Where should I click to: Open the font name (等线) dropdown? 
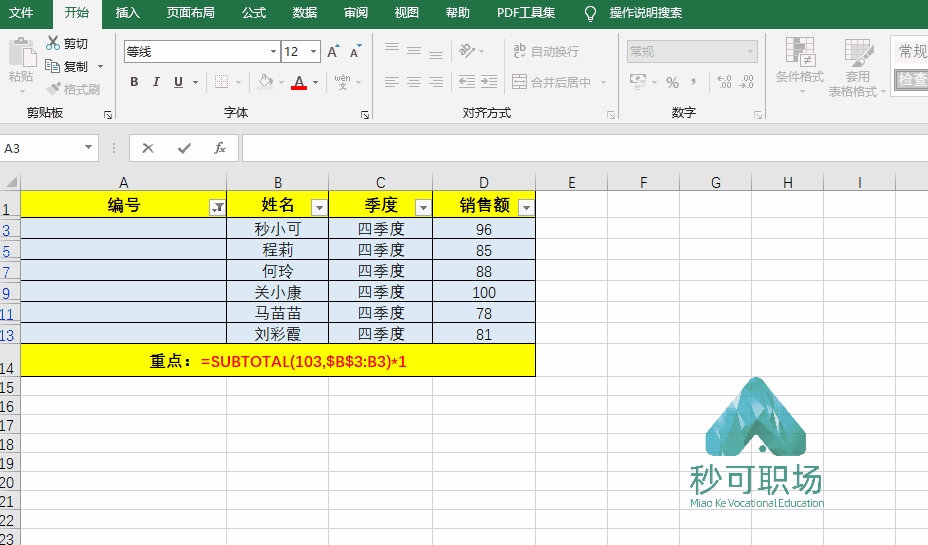[x=273, y=51]
